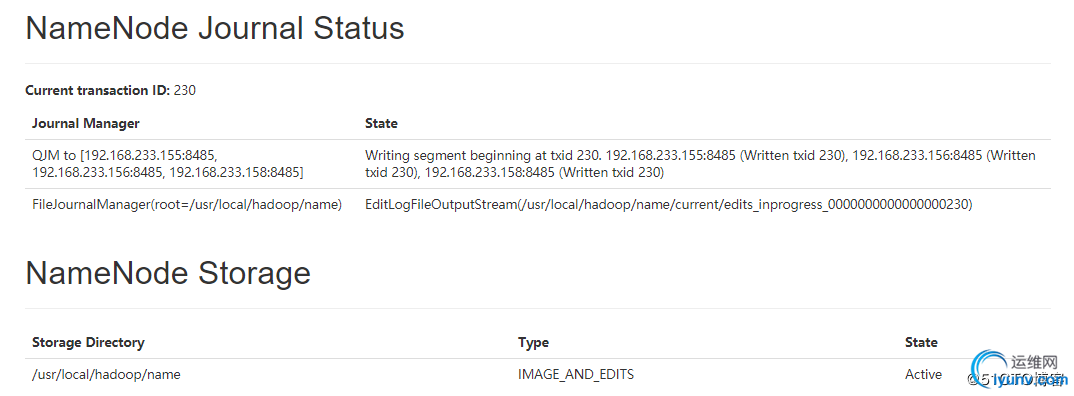Click the Active state cell

pyautogui.click(x=923, y=375)
